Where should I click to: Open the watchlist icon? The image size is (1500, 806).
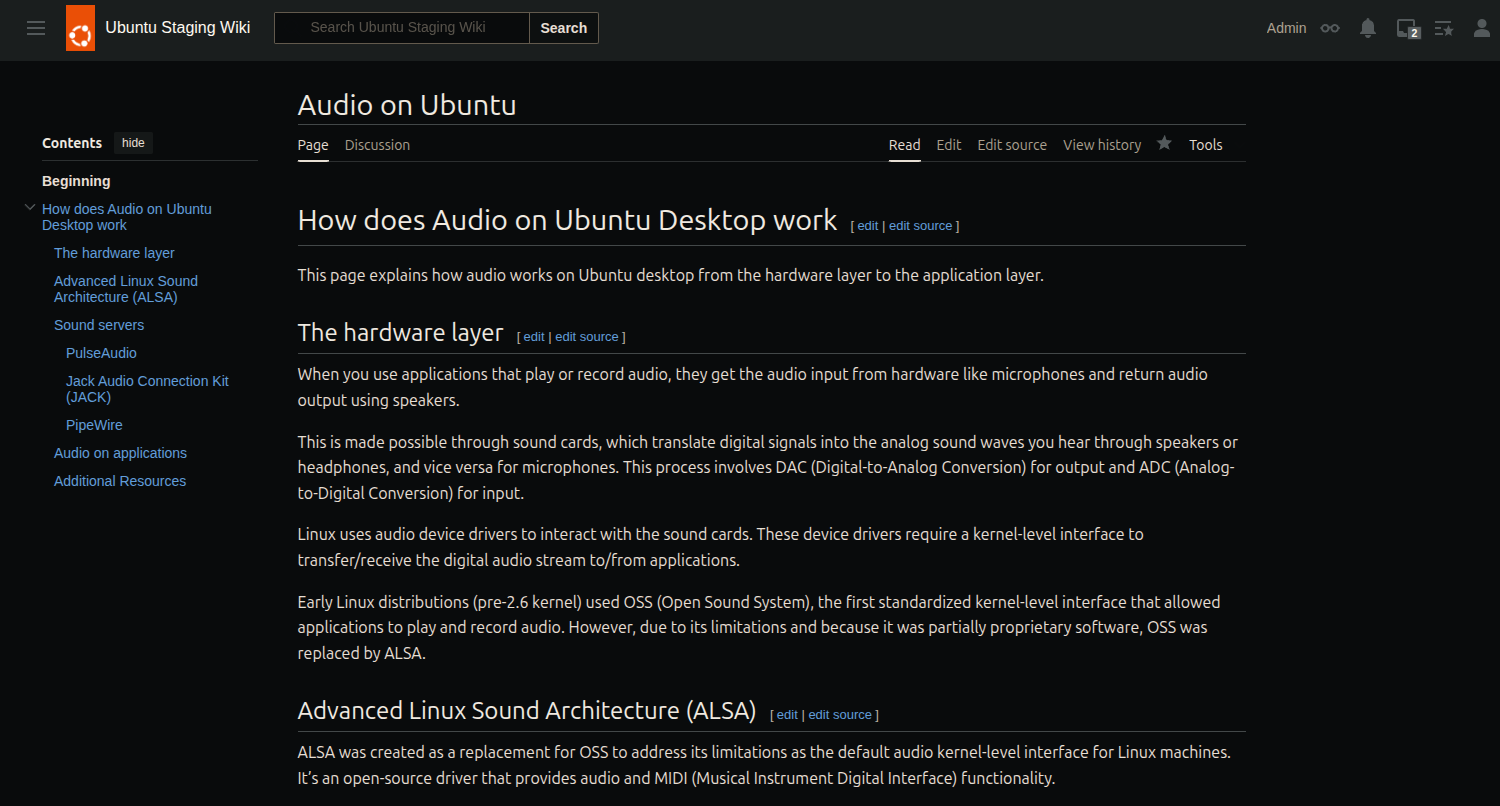tap(1444, 28)
